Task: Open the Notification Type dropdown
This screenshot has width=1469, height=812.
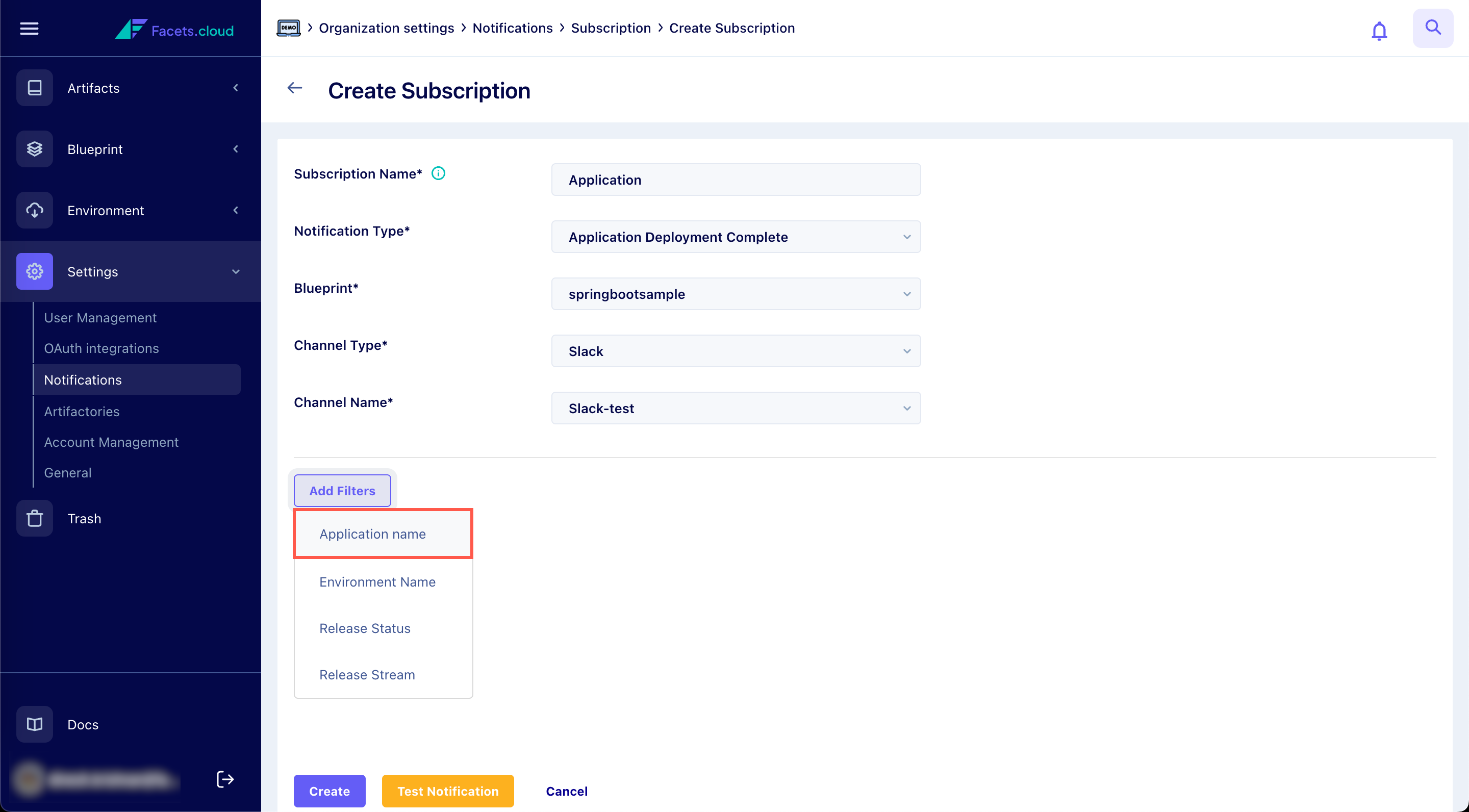Action: [736, 237]
